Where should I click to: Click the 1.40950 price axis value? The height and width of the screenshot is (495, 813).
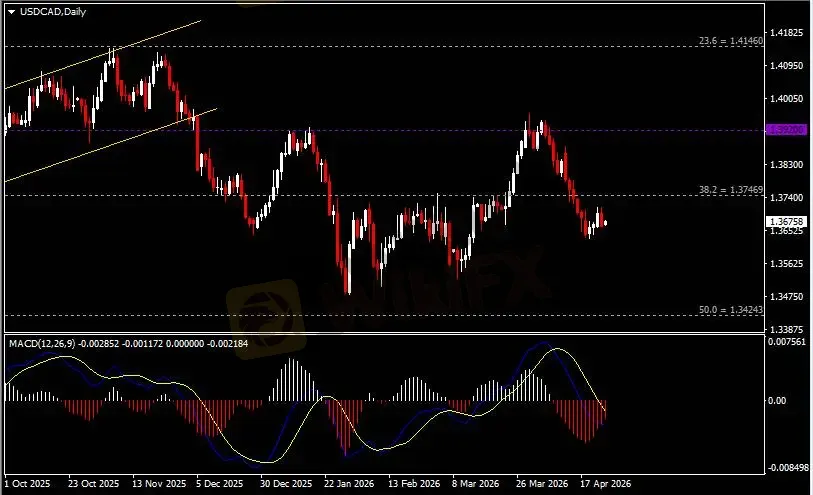[787, 66]
